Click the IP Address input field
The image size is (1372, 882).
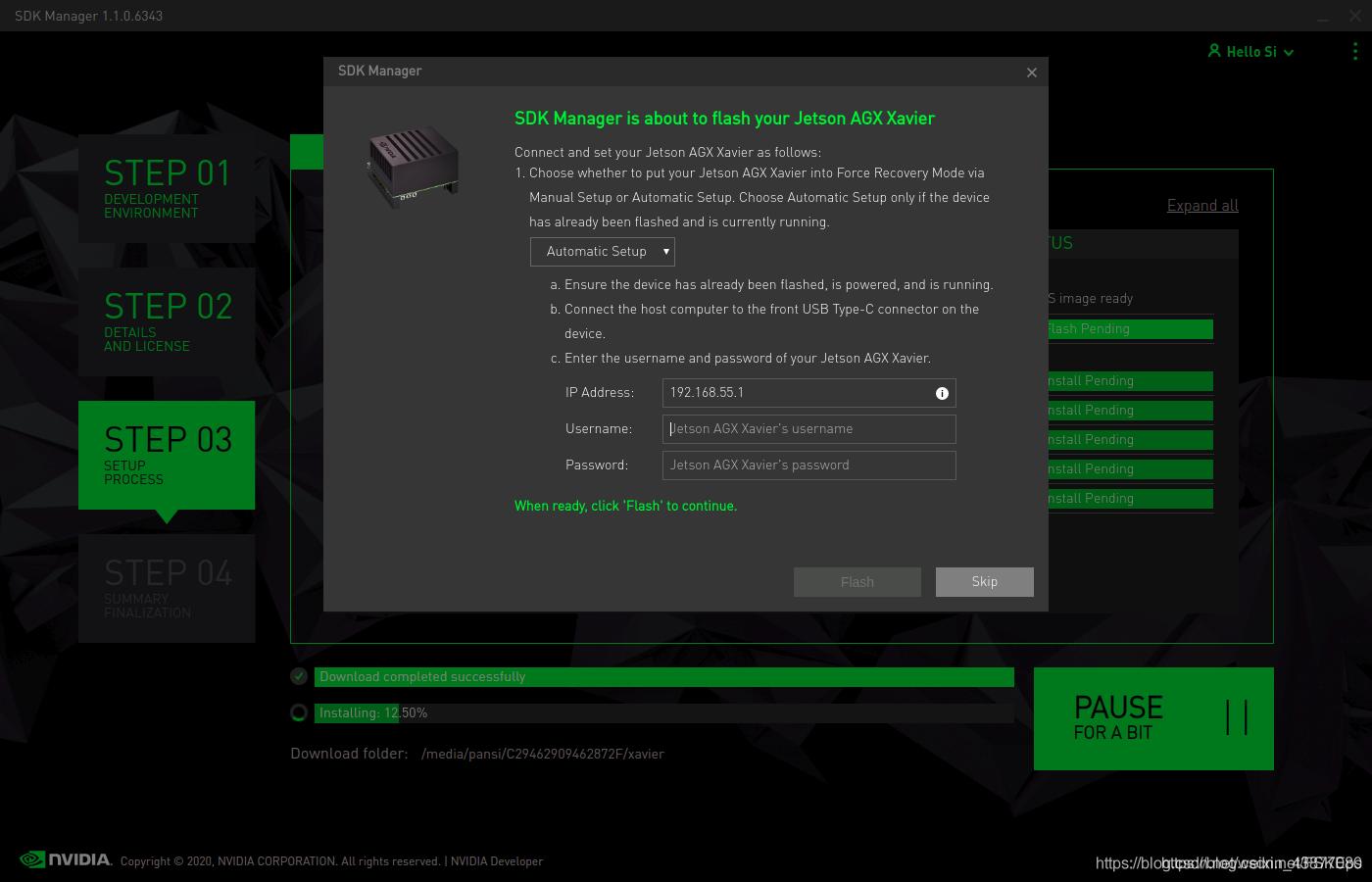pos(808,393)
